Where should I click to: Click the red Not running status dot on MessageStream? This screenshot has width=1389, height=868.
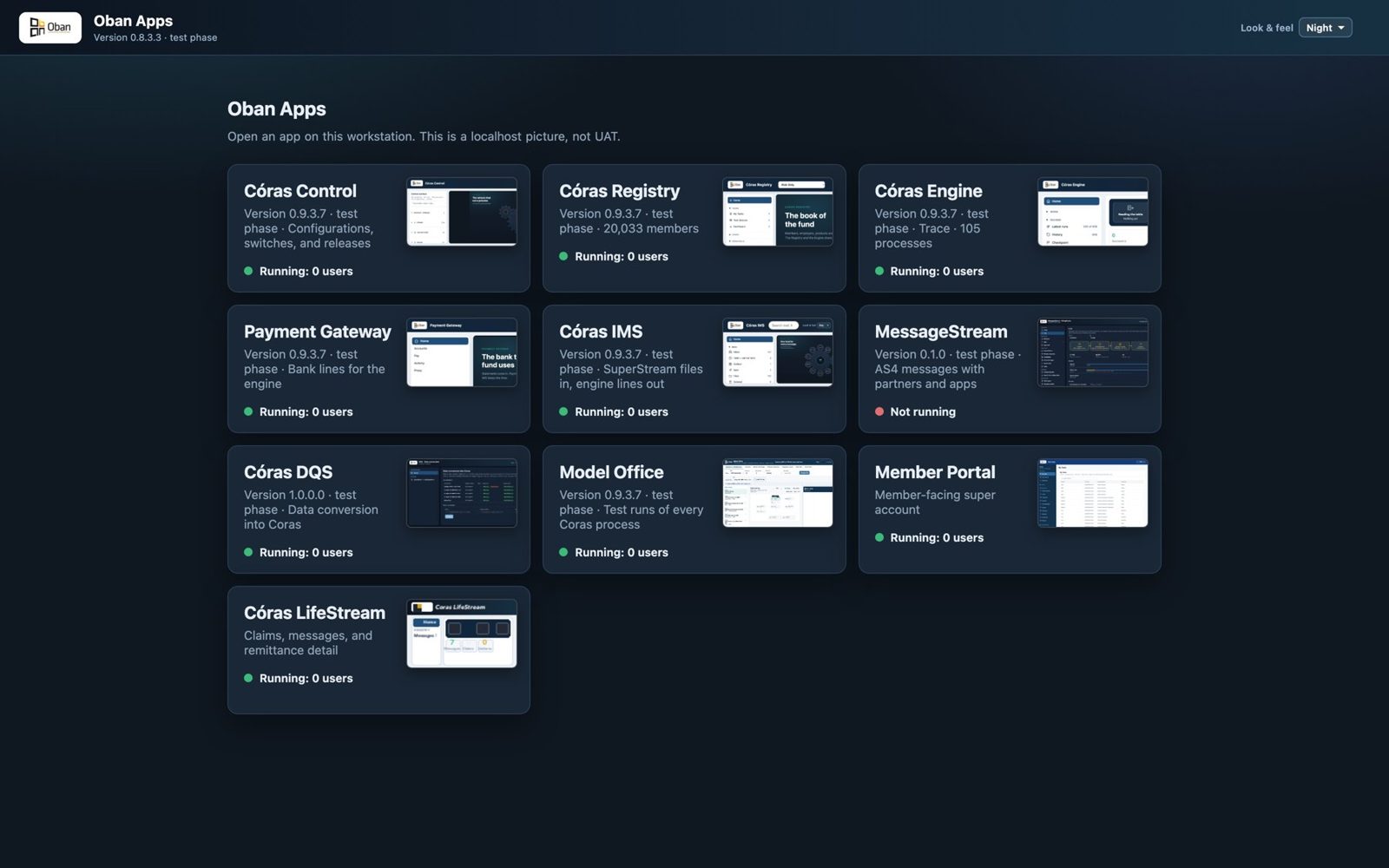pos(879,411)
